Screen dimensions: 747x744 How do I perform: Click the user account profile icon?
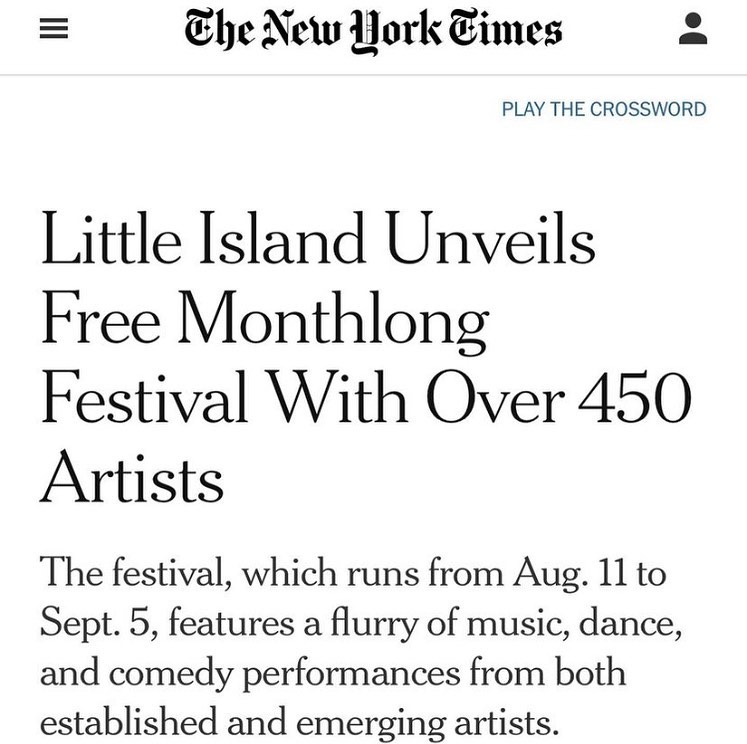(692, 31)
